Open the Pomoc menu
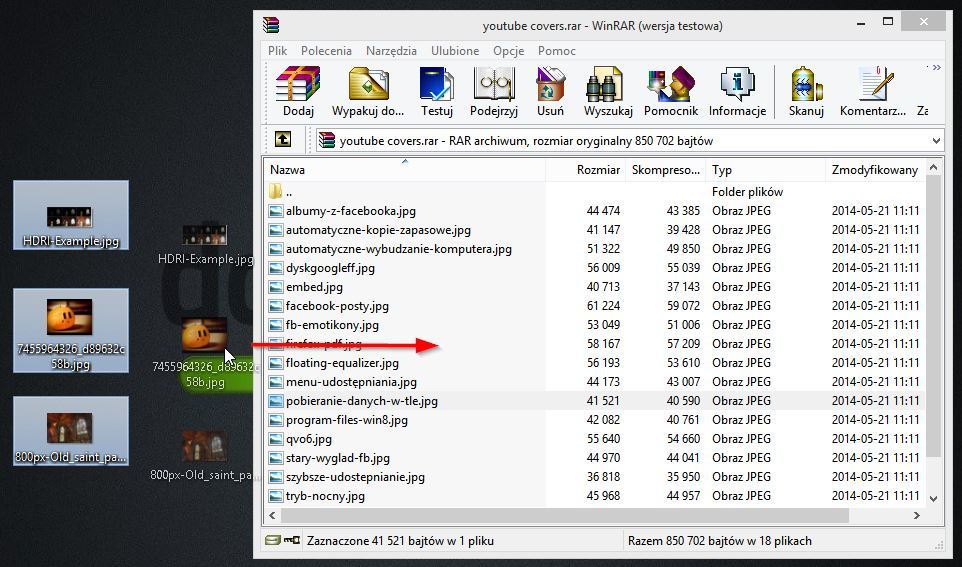The height and width of the screenshot is (567, 962). (556, 51)
